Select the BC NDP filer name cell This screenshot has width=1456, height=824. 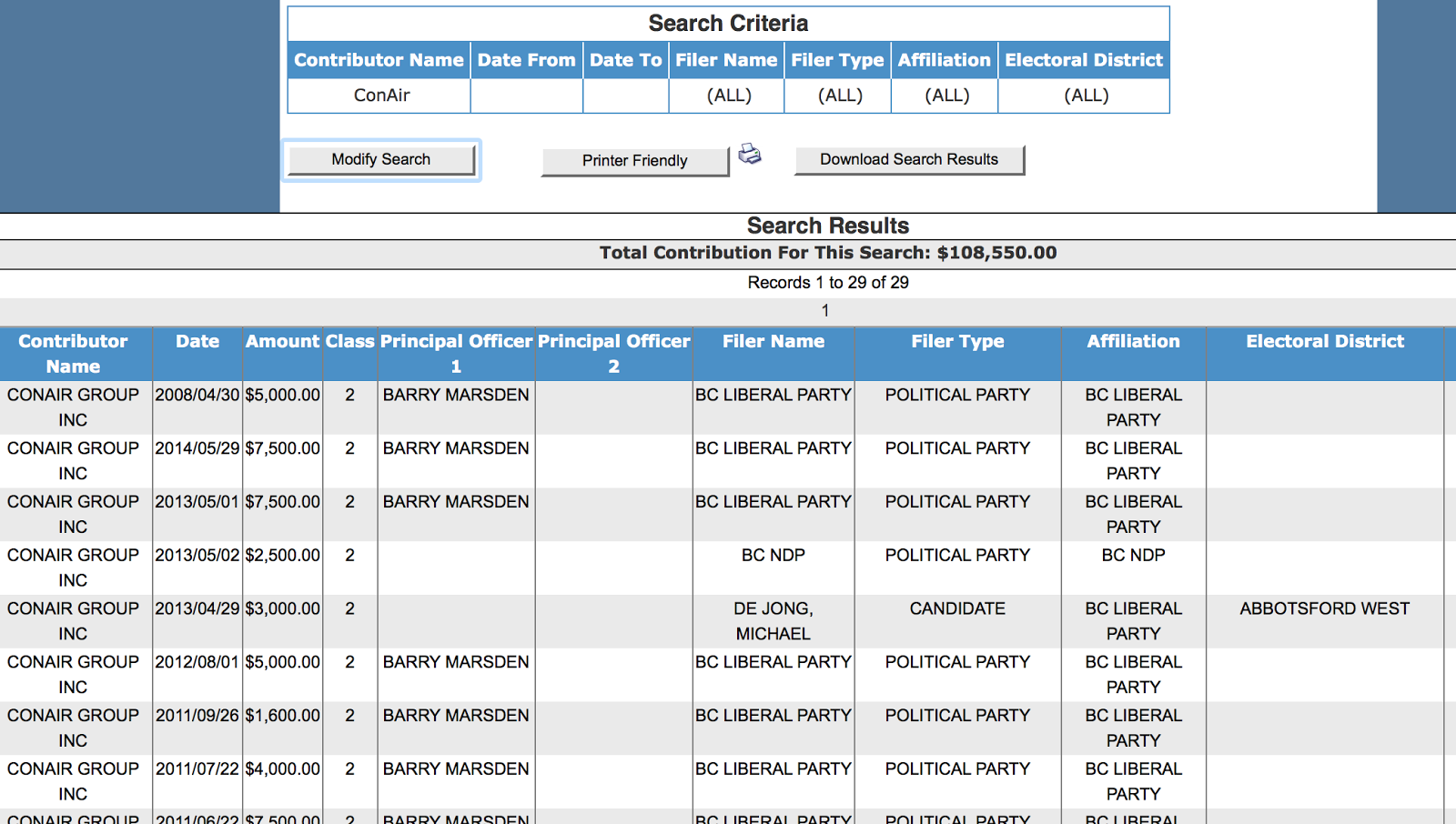point(773,556)
